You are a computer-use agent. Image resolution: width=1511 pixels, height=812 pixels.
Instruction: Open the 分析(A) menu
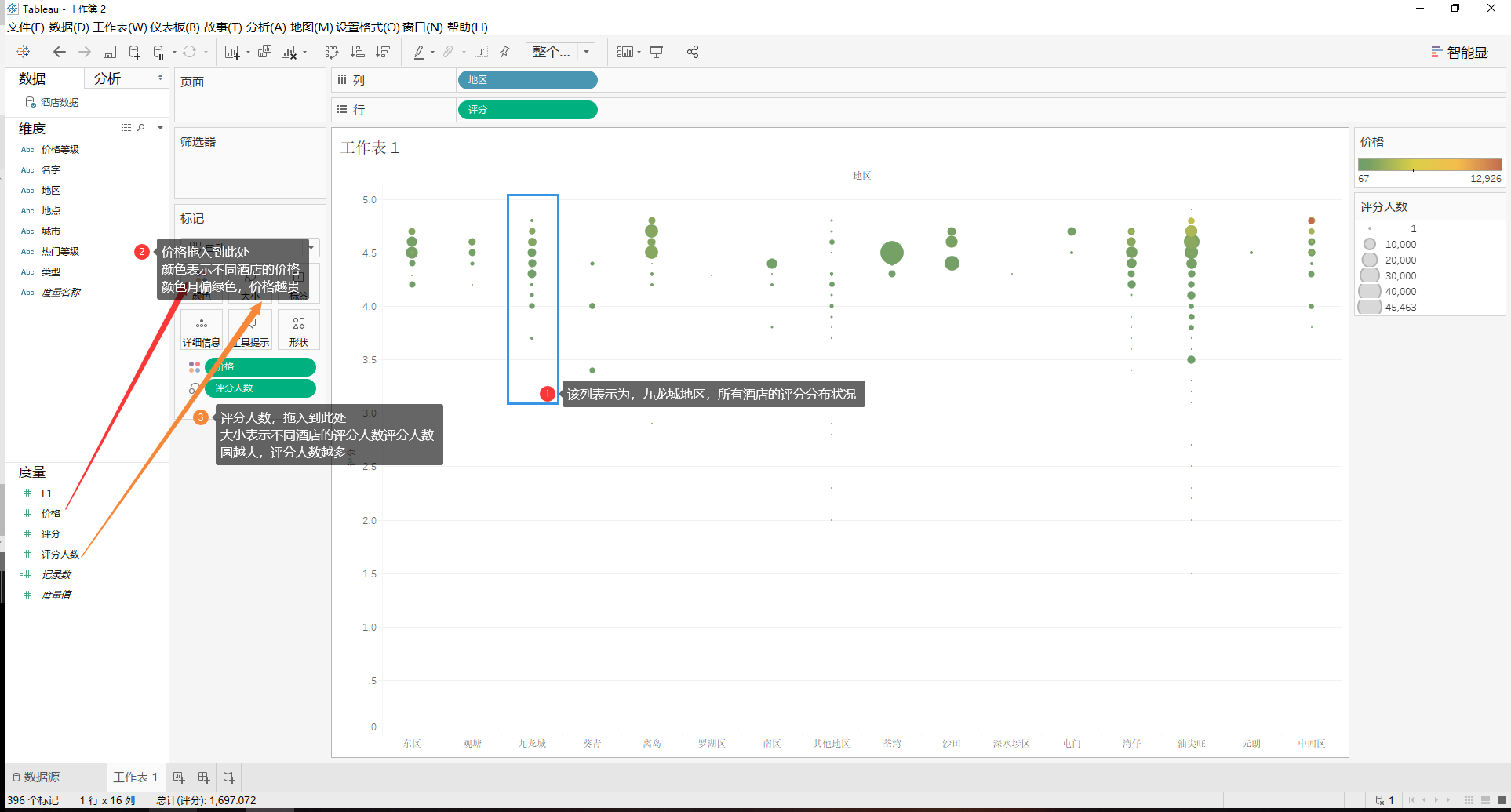click(266, 27)
